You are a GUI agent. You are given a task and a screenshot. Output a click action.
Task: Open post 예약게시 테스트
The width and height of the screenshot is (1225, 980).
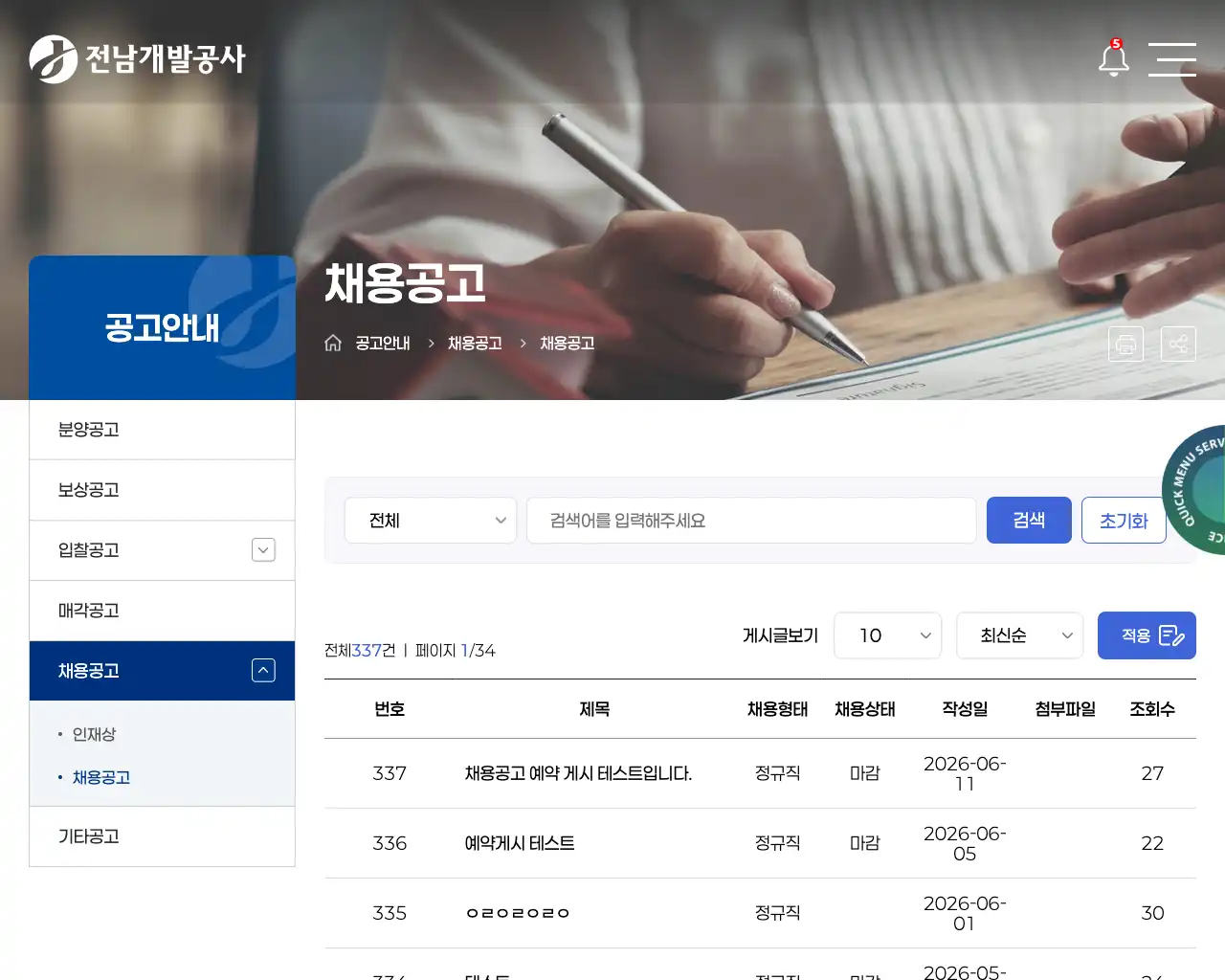tap(520, 843)
